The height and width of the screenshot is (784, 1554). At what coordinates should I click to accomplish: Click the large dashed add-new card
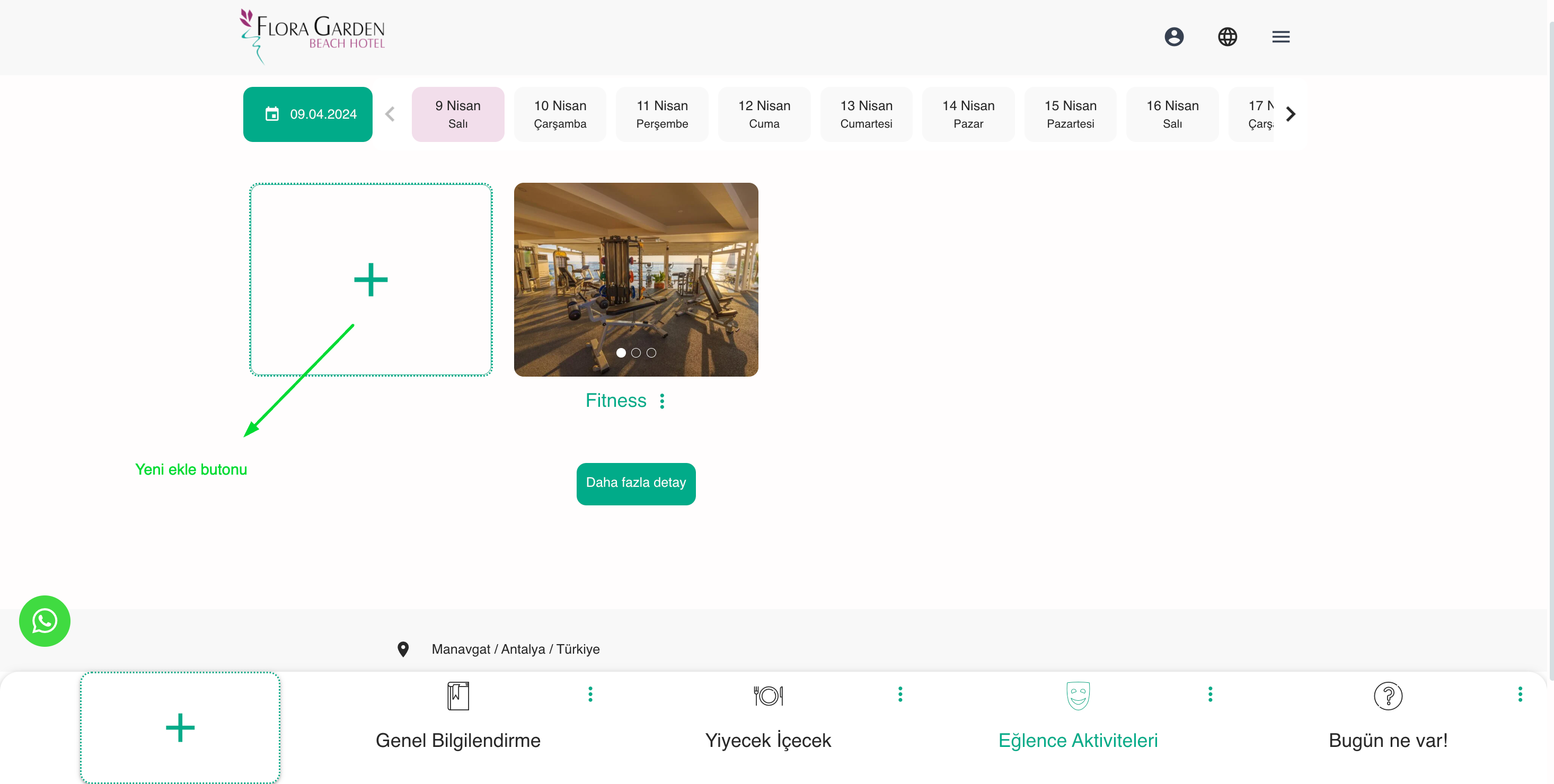370,279
